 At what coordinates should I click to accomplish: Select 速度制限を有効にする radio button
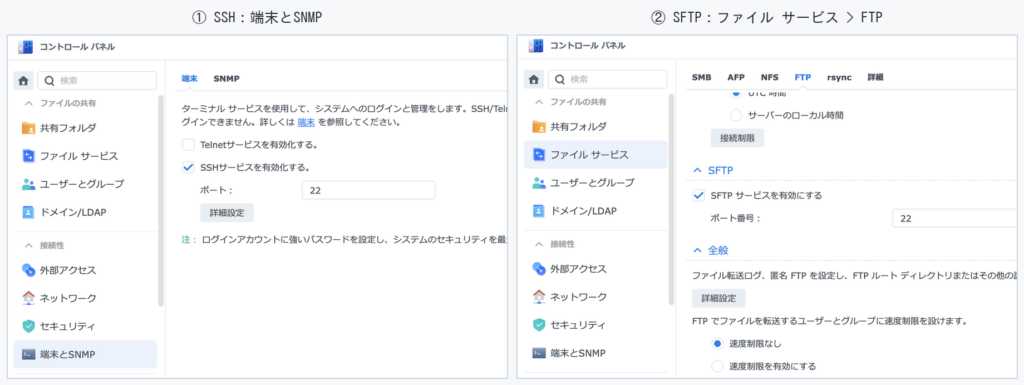point(717,366)
